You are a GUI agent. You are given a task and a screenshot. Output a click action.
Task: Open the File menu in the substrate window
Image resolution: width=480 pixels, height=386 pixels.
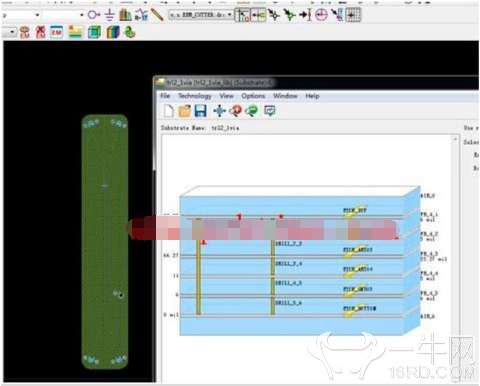coord(165,96)
